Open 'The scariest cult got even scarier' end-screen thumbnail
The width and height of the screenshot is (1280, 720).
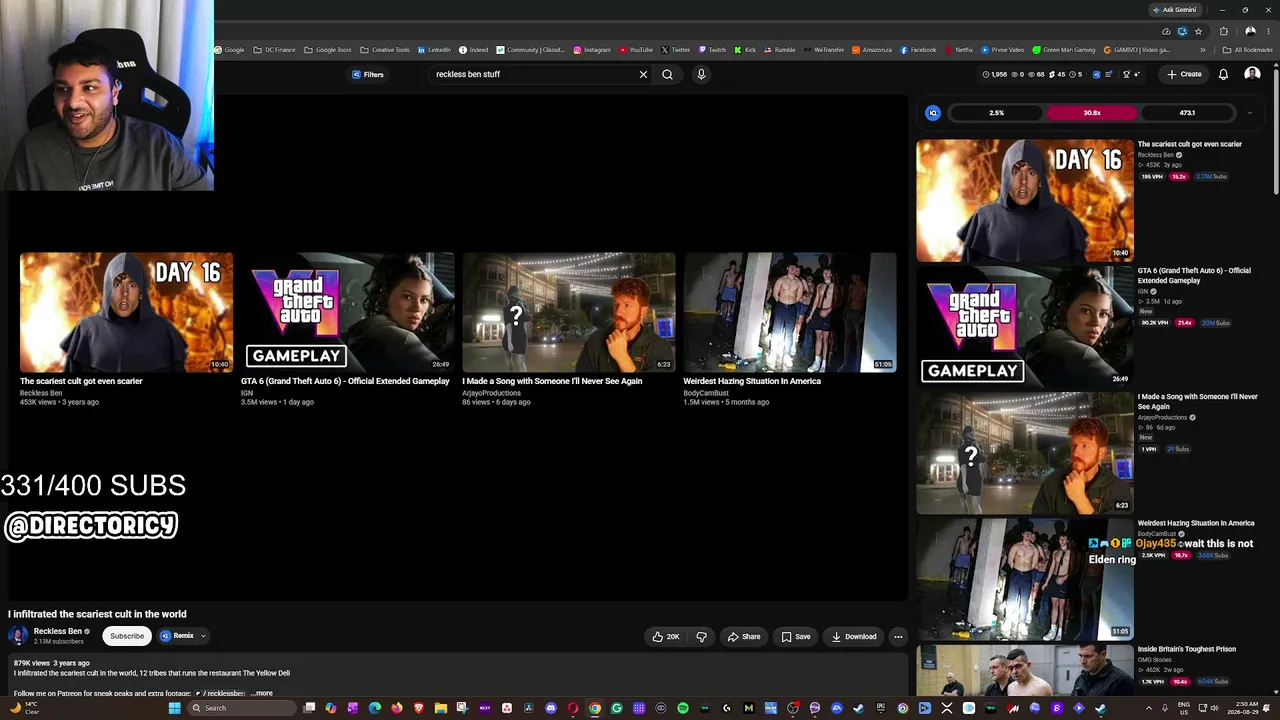(x=126, y=312)
